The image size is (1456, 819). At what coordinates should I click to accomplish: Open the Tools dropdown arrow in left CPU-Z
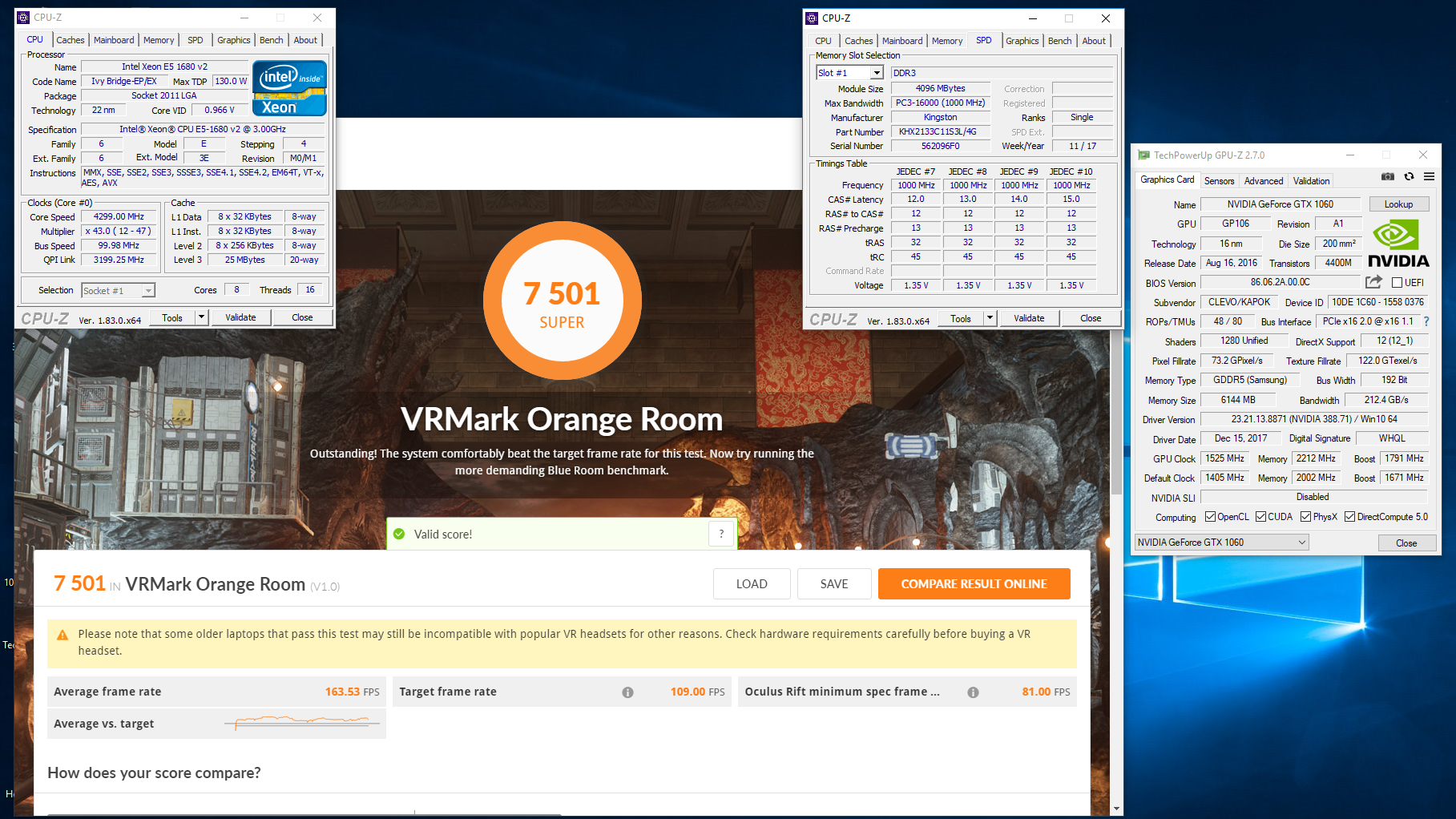pyautogui.click(x=202, y=317)
